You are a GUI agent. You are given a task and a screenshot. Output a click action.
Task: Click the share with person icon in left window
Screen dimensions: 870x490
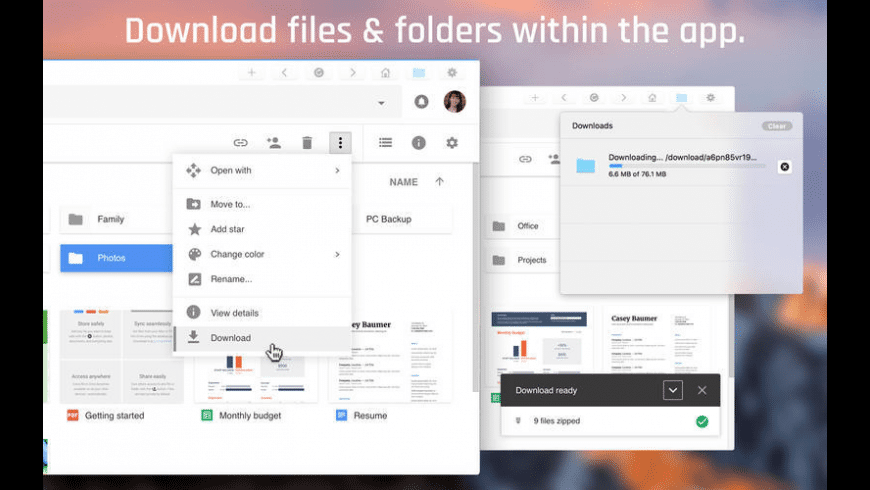click(274, 143)
